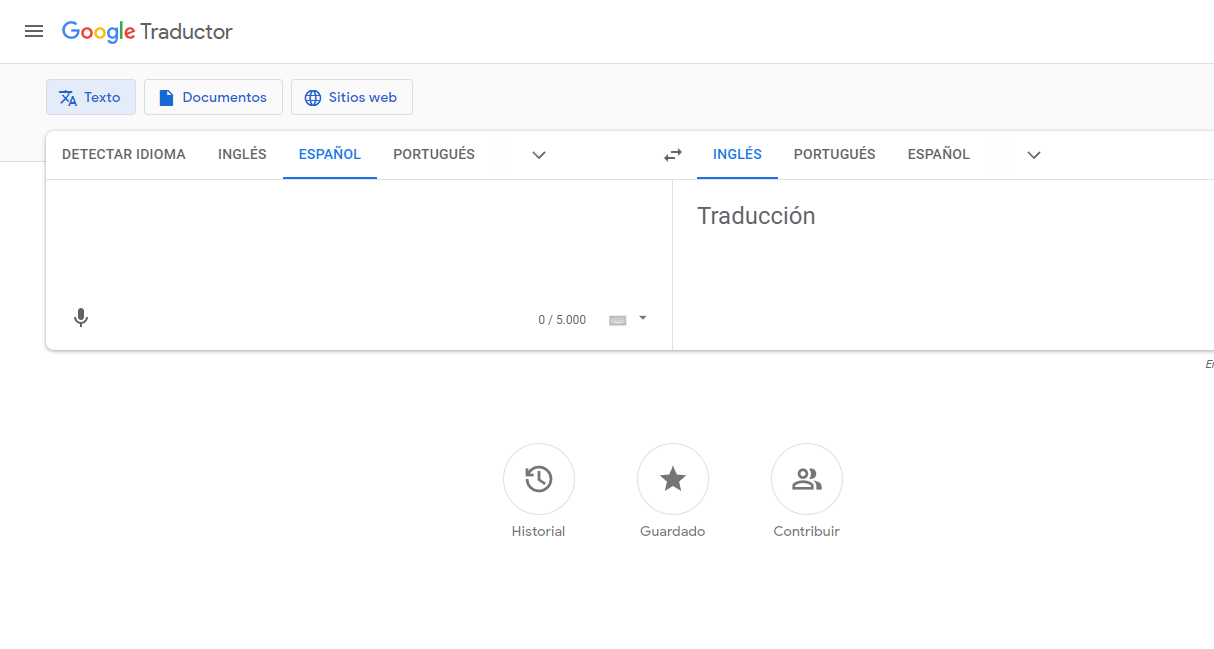1214x649 pixels.
Task: Open Historial with the clock icon
Action: [538, 480]
